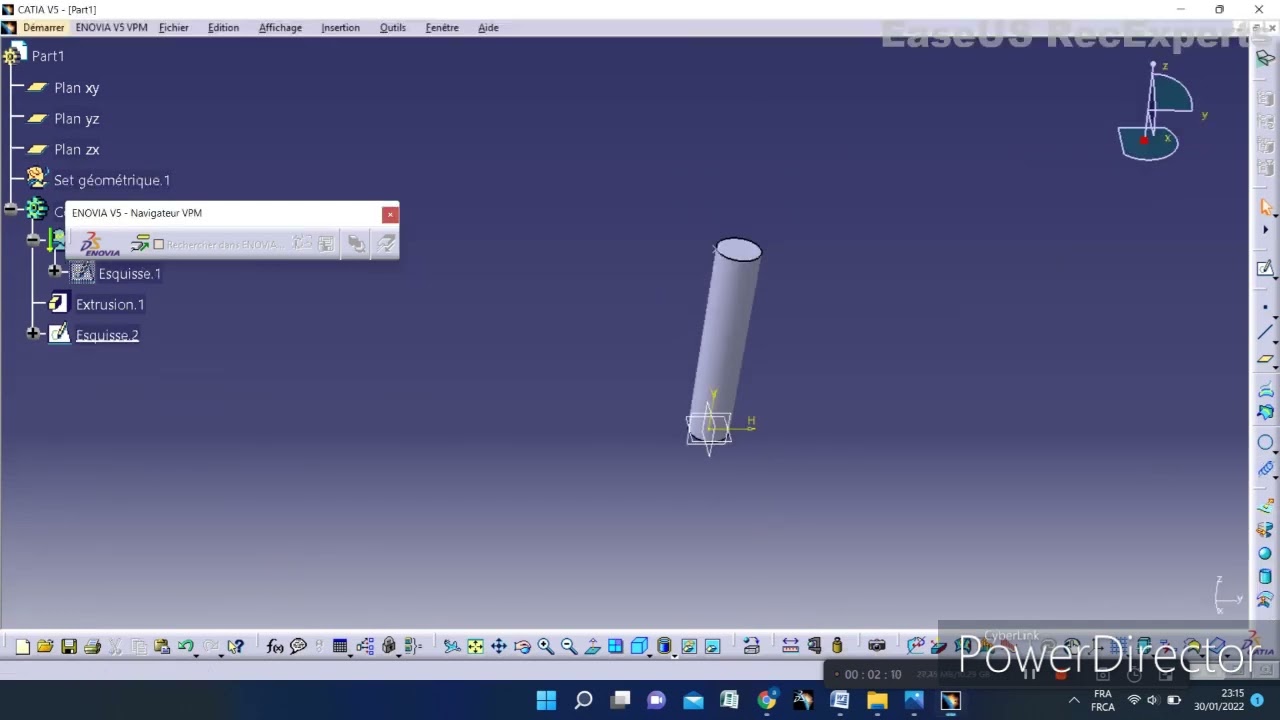Image resolution: width=1280 pixels, height=720 pixels.
Task: Select Plan zx in the tree
Action: 76,150
